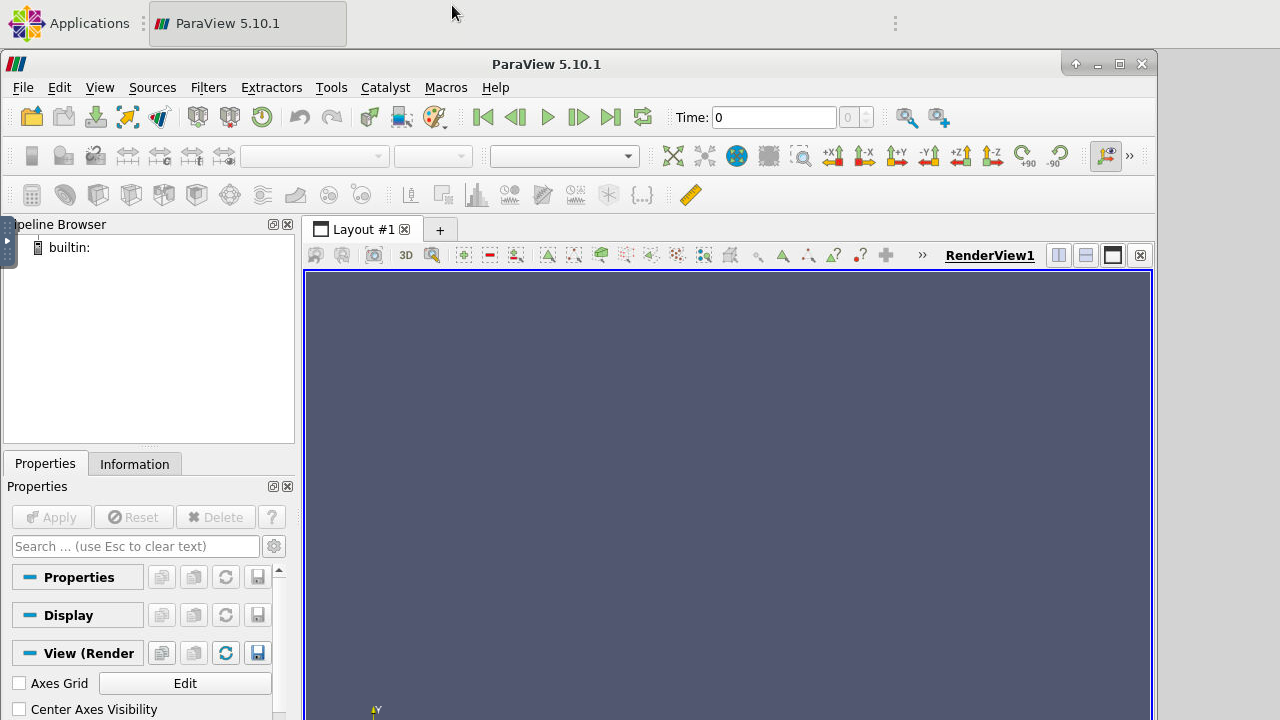Screen dimensions: 1280x720
Task: Click the Capture screenshot camera icon
Action: pyautogui.click(x=374, y=255)
